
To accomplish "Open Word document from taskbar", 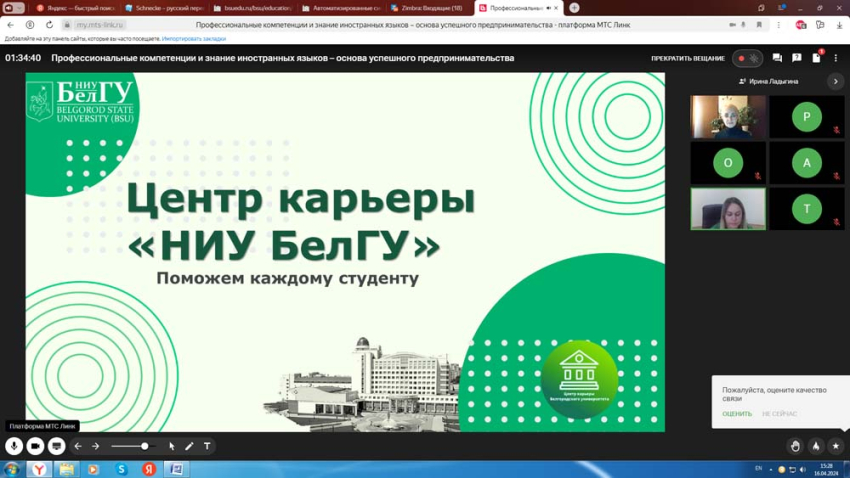I will (x=177, y=469).
